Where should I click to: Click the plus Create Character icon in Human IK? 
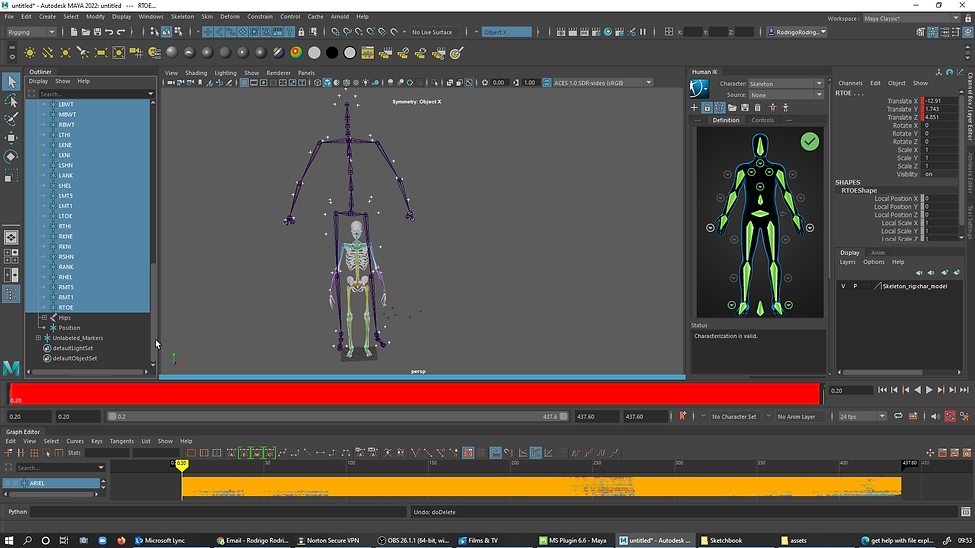pos(694,108)
